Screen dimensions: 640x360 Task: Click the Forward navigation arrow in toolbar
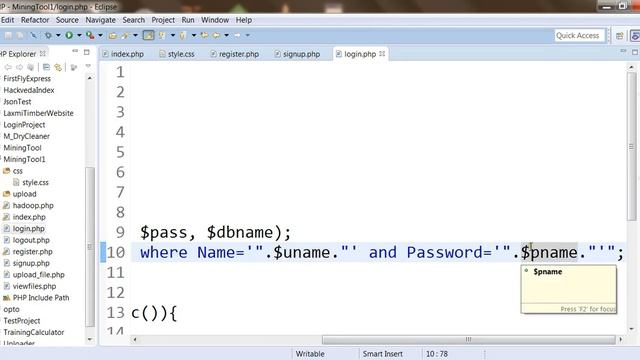(237, 36)
